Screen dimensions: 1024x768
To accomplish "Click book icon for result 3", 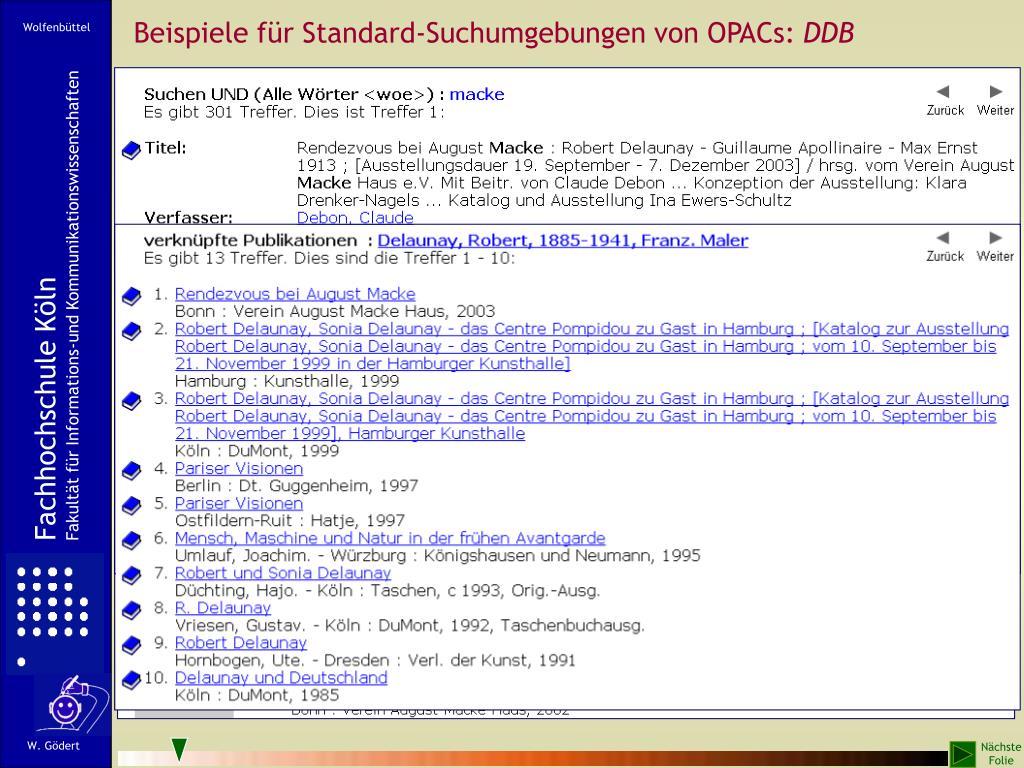I will tap(131, 401).
